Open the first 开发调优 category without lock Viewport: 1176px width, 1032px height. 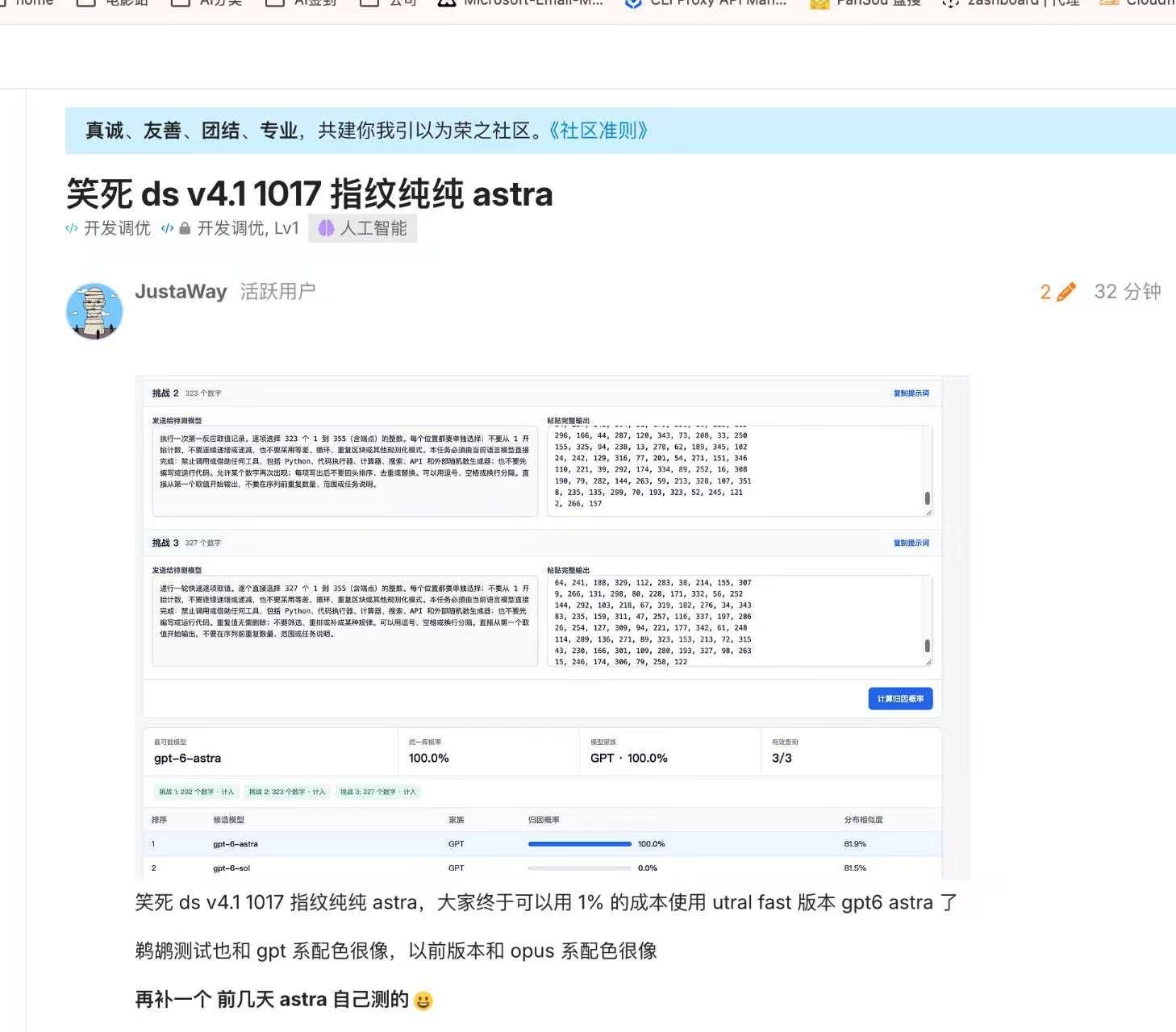[x=108, y=228]
